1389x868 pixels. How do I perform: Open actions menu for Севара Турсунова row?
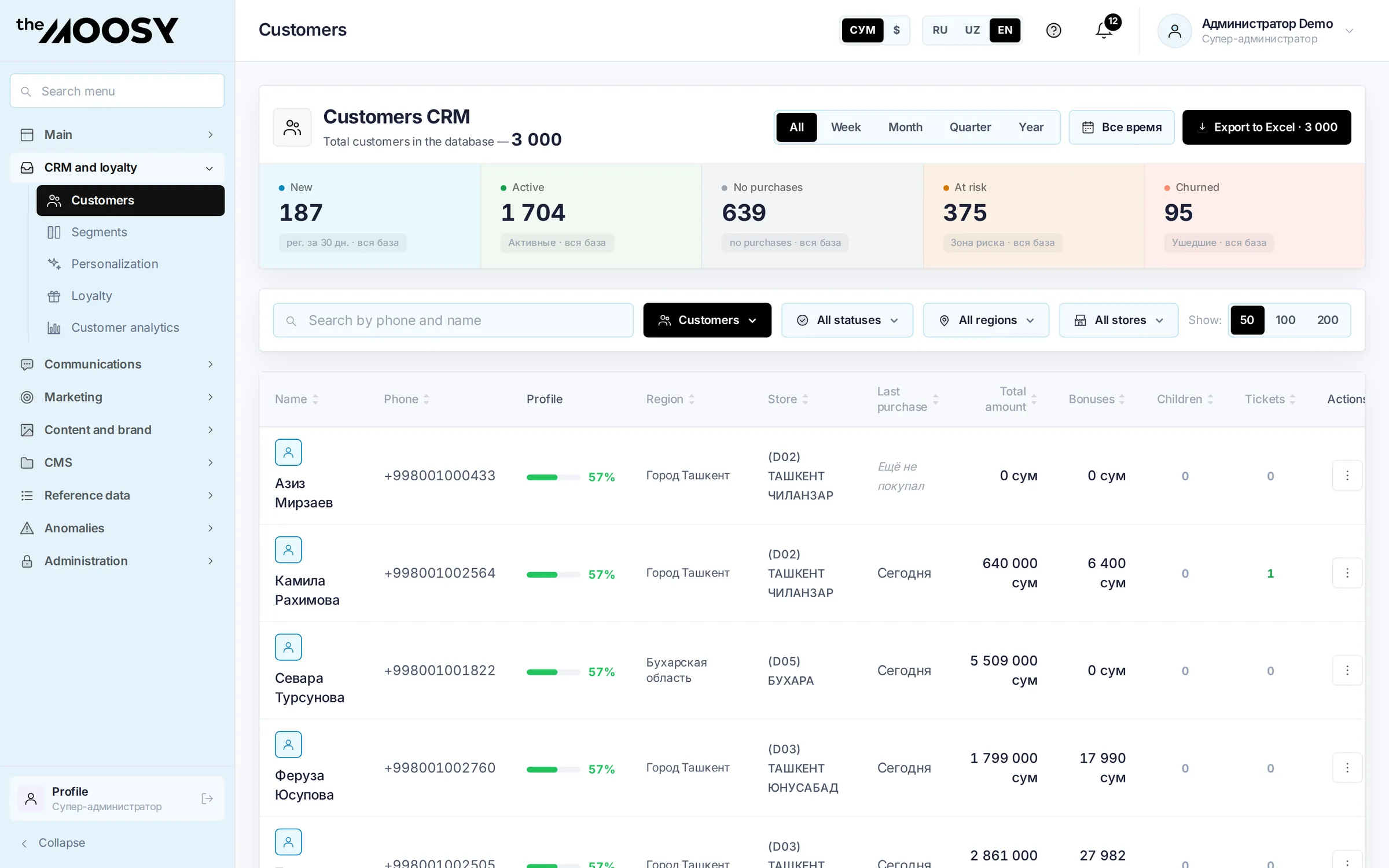1347,670
